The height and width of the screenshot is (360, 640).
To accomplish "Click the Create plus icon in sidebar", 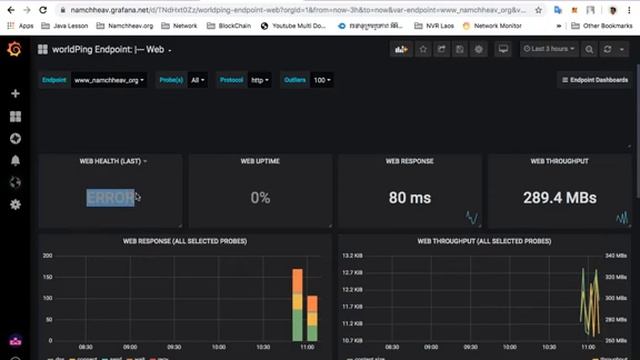I will (x=15, y=93).
